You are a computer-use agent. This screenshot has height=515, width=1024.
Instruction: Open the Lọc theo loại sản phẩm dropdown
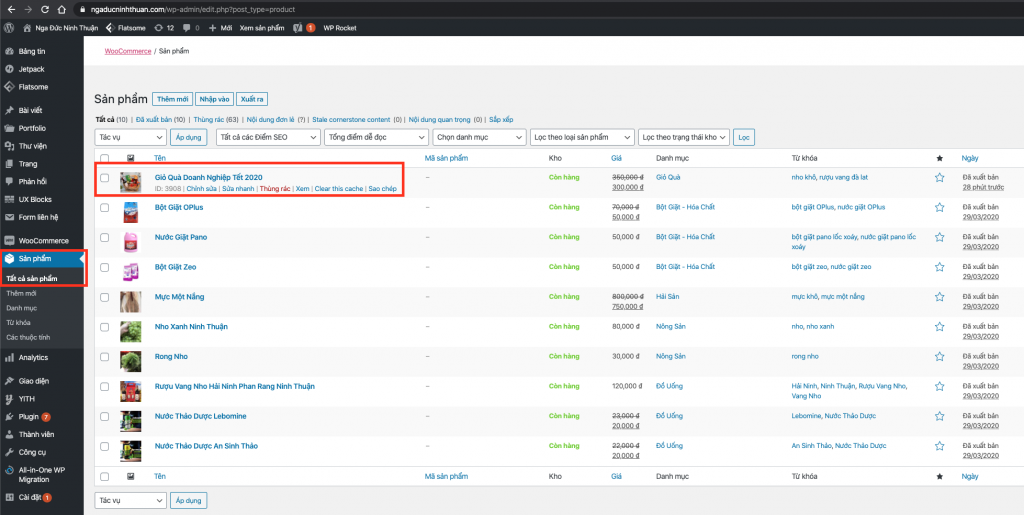[x=582, y=137]
